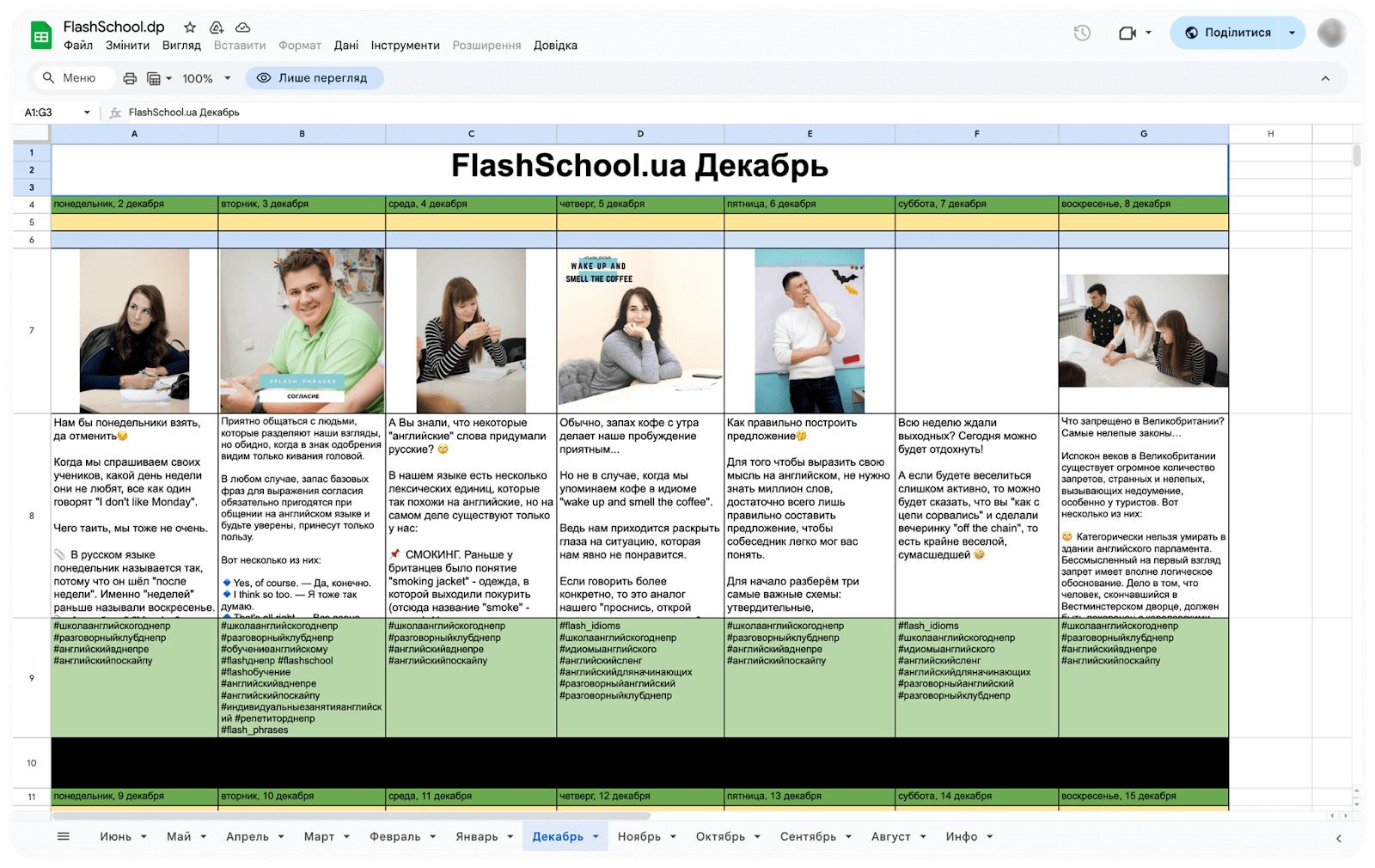Open Октябрь tab dropdown arrow

point(757,836)
